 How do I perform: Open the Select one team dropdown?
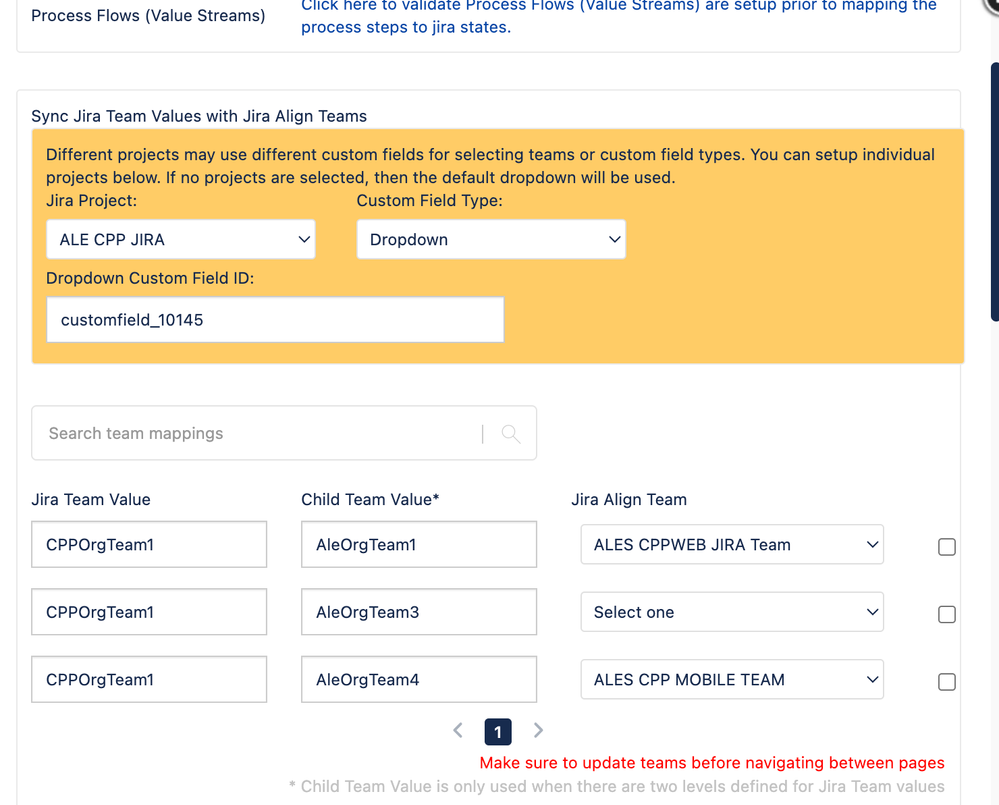732,612
